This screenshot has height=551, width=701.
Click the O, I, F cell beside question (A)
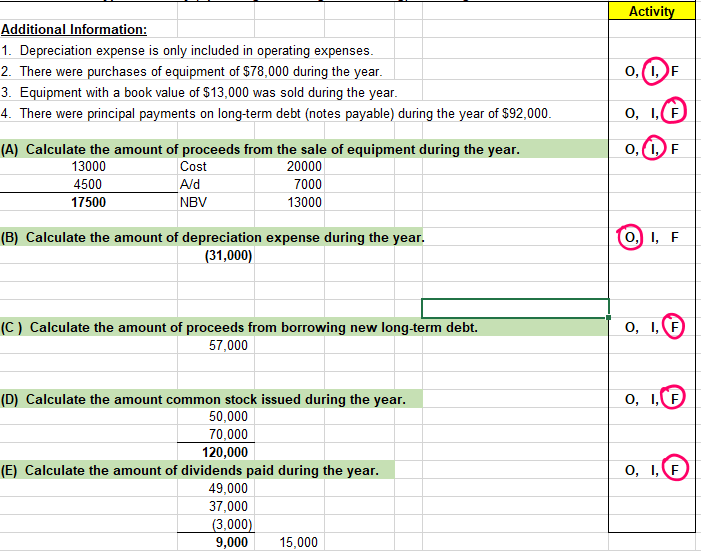click(652, 149)
